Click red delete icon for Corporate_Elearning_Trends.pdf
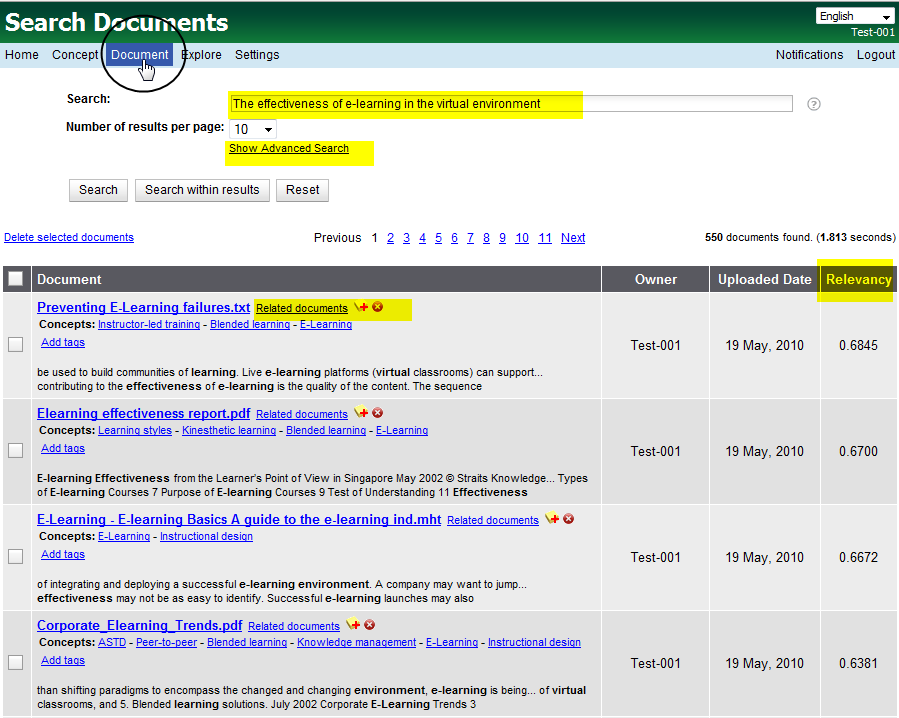 pyautogui.click(x=370, y=626)
